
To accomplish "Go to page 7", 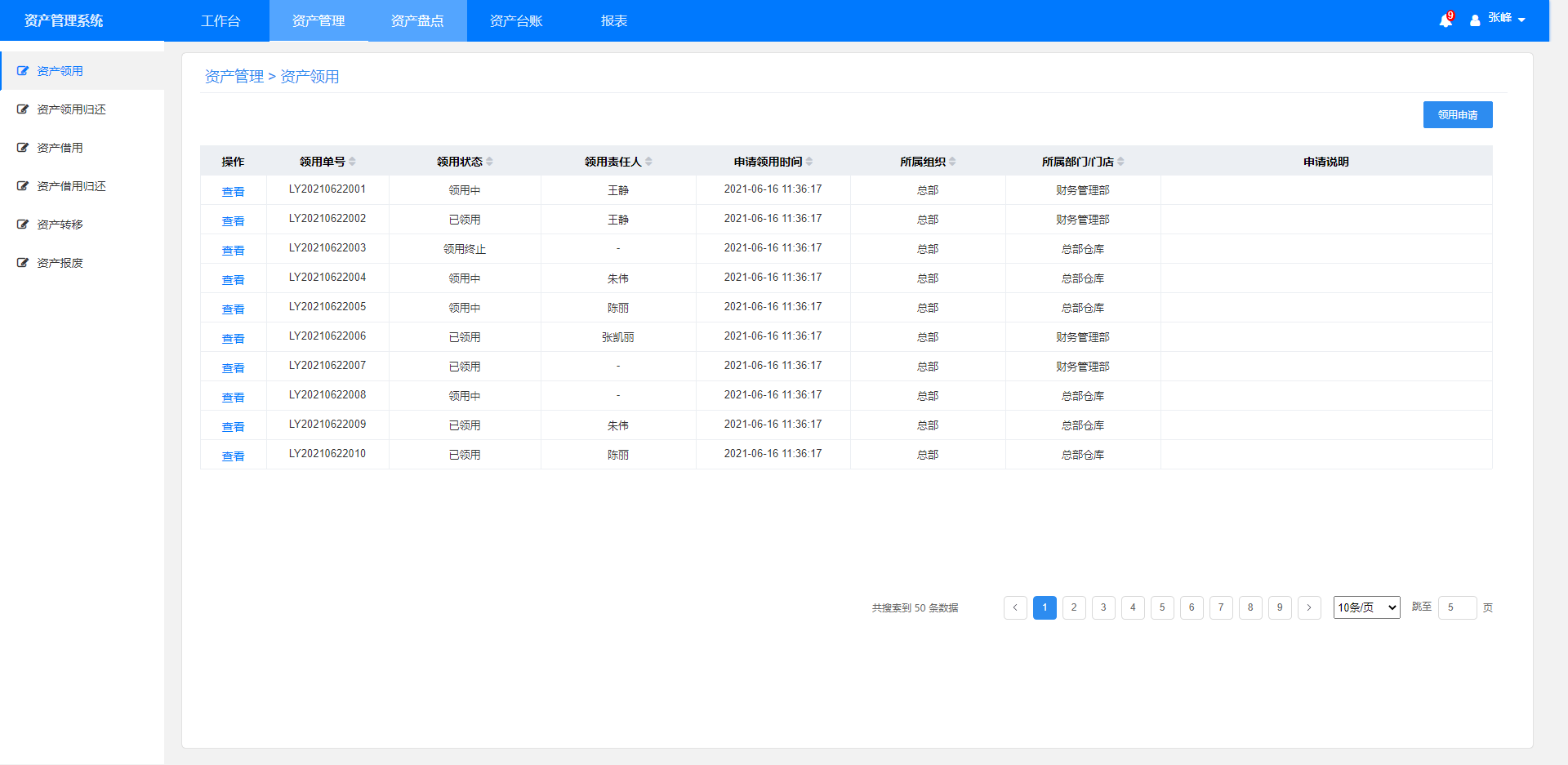I will coord(1221,607).
